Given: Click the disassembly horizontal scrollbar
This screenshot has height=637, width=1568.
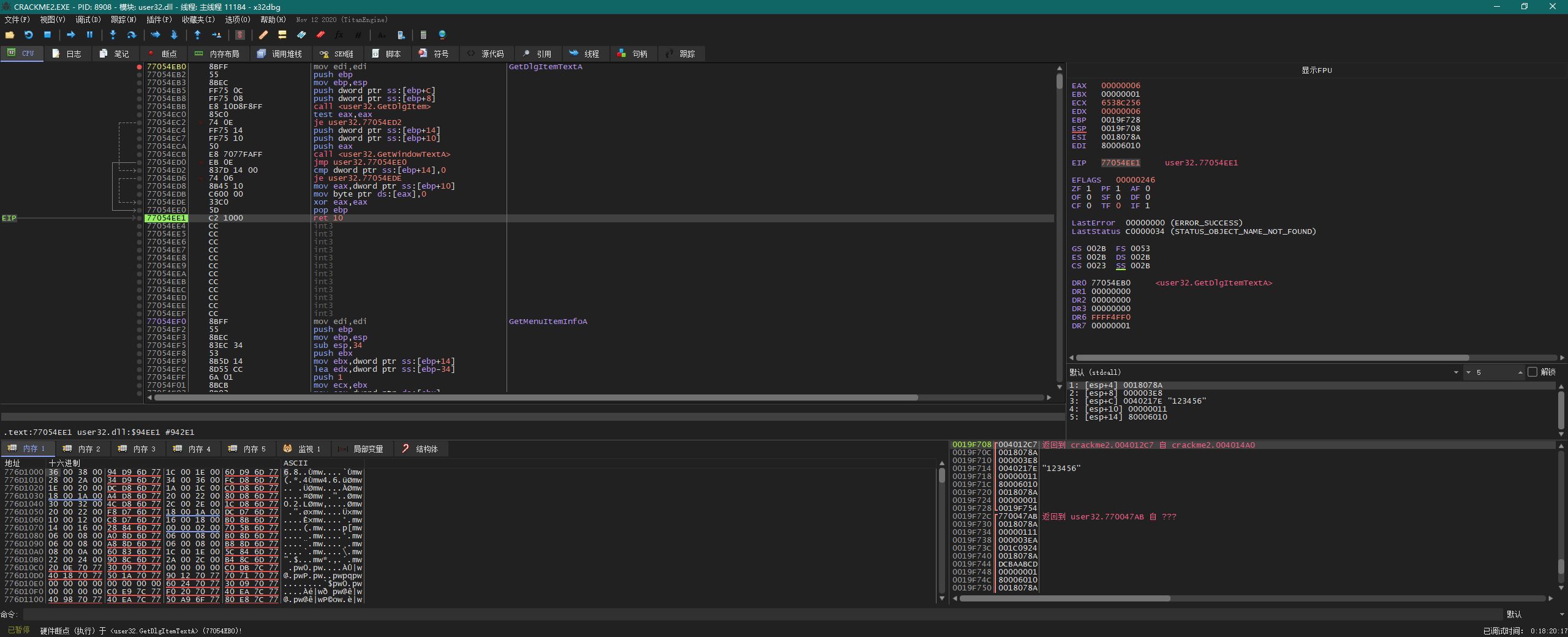Looking at the screenshot, I should tap(536, 398).
